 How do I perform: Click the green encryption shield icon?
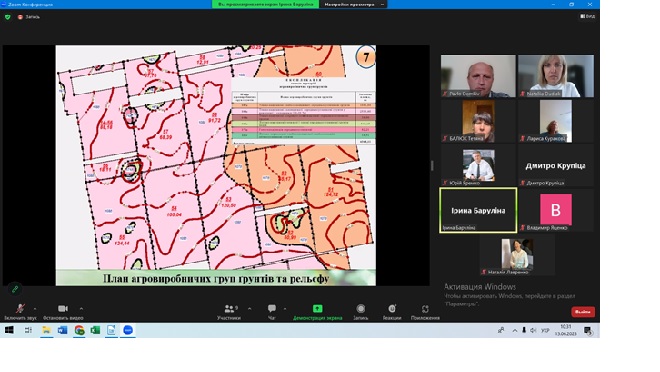8,17
